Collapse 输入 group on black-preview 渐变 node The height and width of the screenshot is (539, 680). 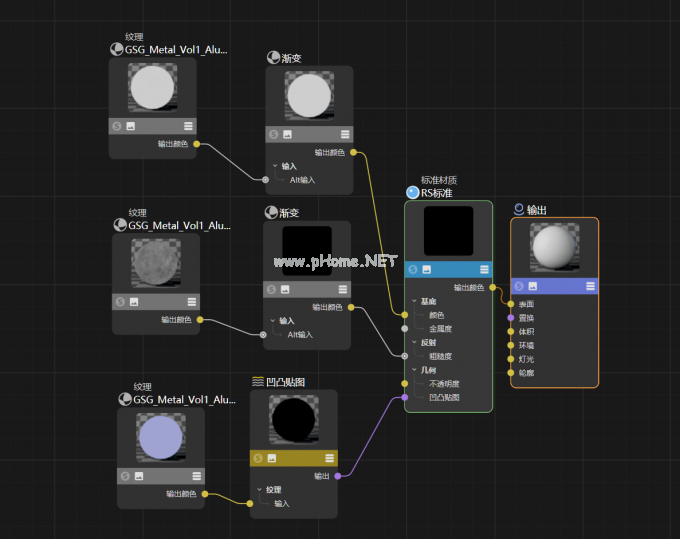[x=273, y=320]
